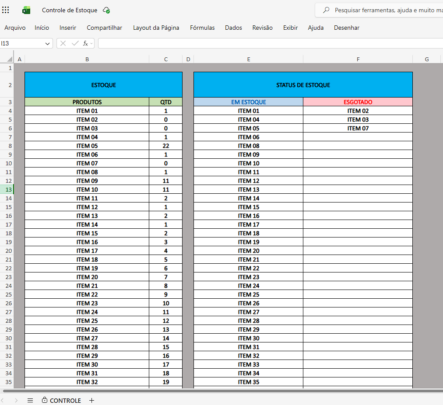This screenshot has height=405, width=443.
Task: Click the cloud saved status icon
Action: [106, 10]
